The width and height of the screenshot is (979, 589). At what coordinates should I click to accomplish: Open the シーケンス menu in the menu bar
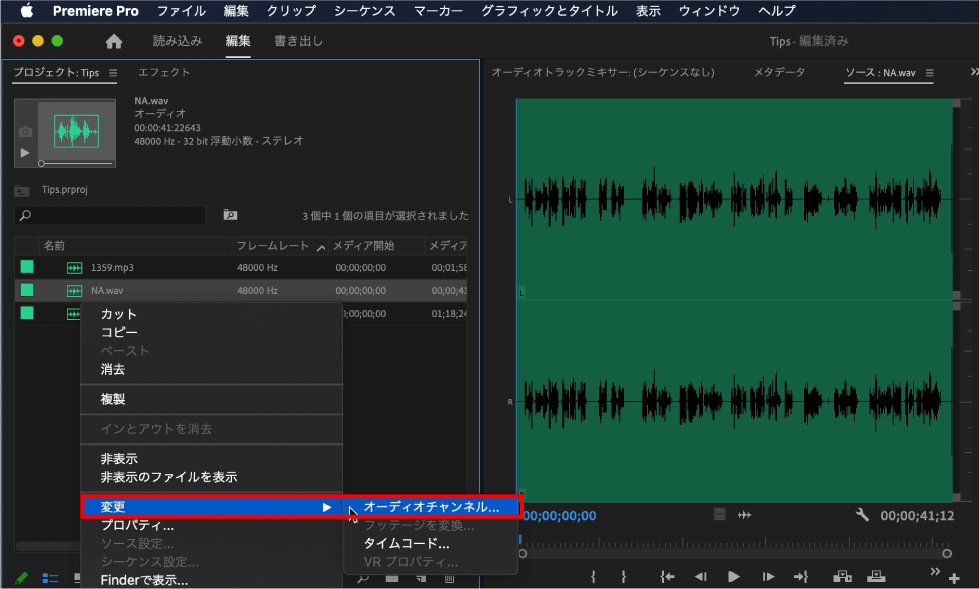coord(365,11)
